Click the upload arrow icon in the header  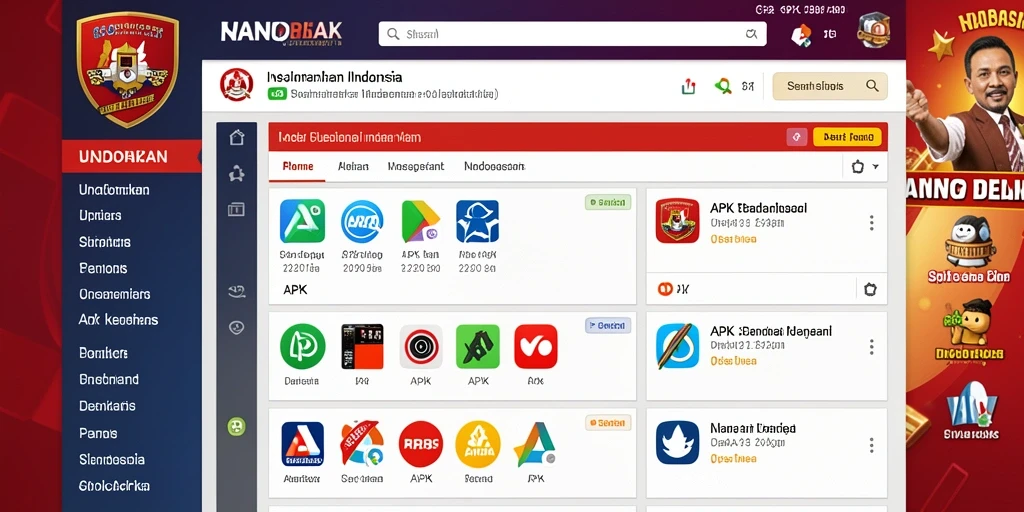[688, 86]
